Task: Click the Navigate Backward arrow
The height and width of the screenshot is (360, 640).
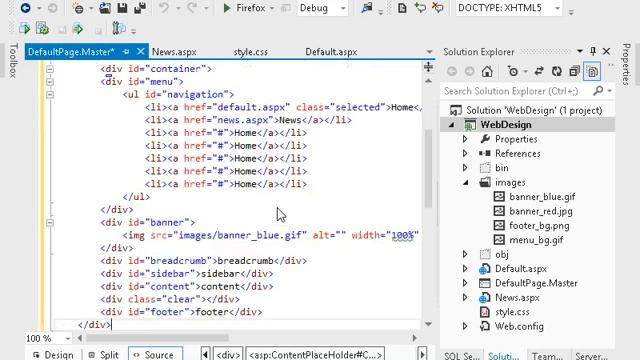Action: (x=25, y=8)
